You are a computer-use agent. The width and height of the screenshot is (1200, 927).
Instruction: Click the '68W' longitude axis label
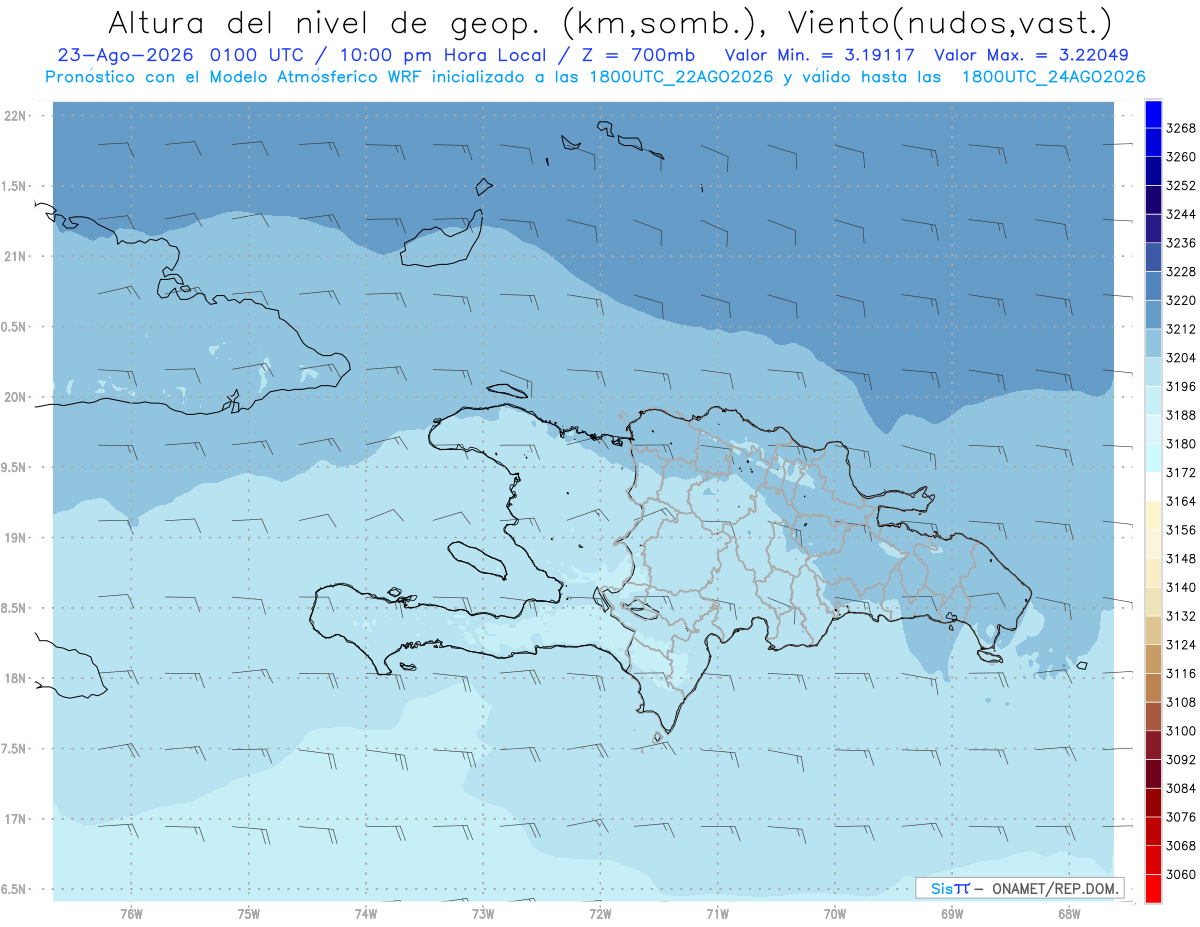1068,914
